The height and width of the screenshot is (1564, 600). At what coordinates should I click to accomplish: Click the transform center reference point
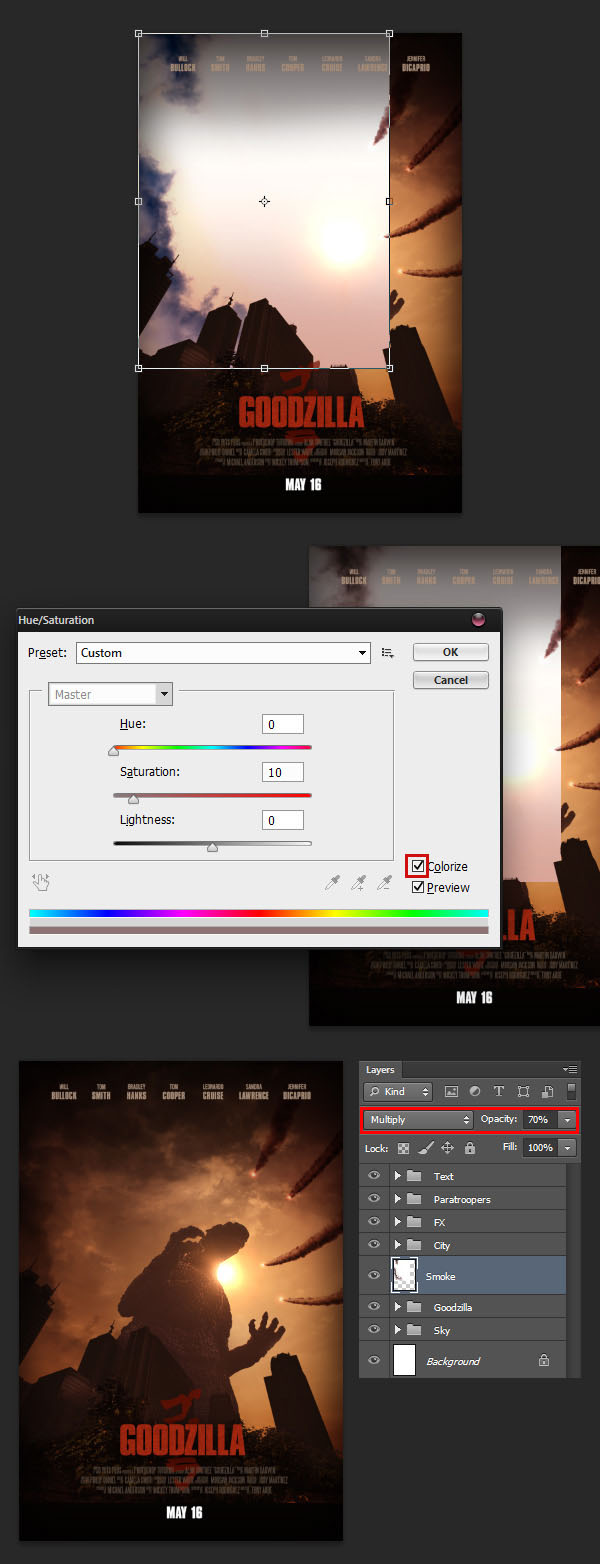pyautogui.click(x=264, y=201)
